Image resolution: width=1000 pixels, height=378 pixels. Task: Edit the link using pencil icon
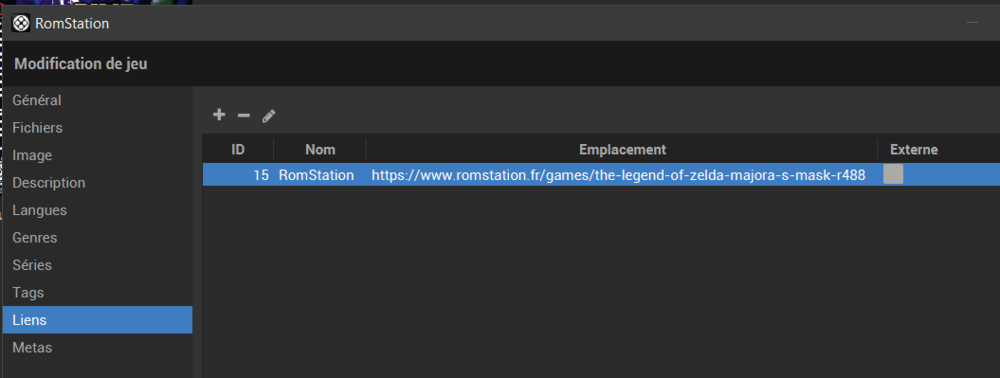(x=268, y=115)
